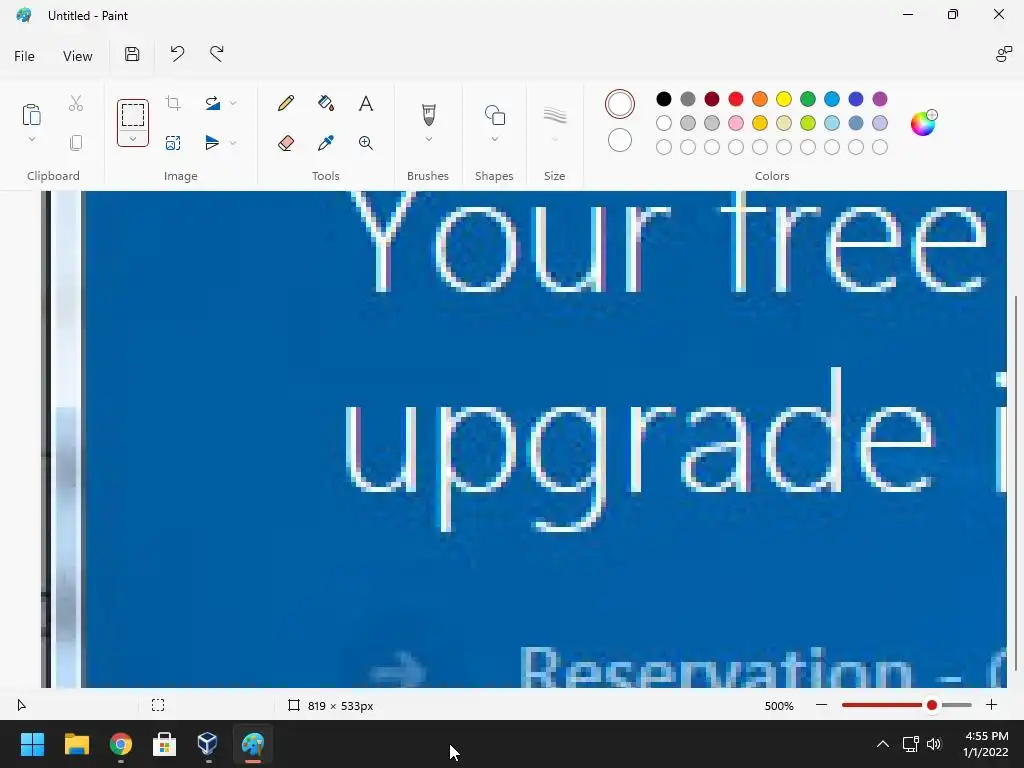Click the Rotate icon
Image resolution: width=1024 pixels, height=768 pixels.
(212, 103)
